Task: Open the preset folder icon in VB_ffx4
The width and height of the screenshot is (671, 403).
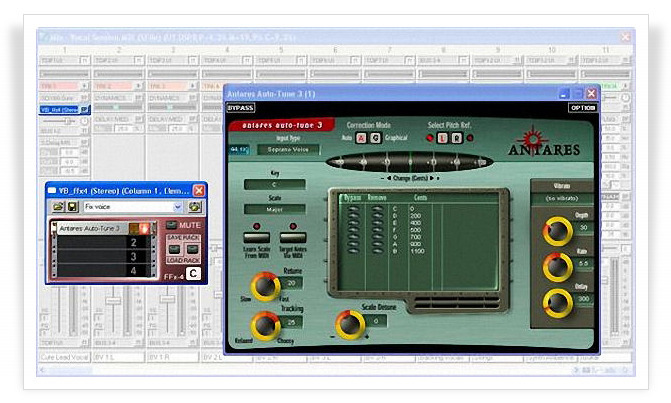Action: [x=57, y=207]
